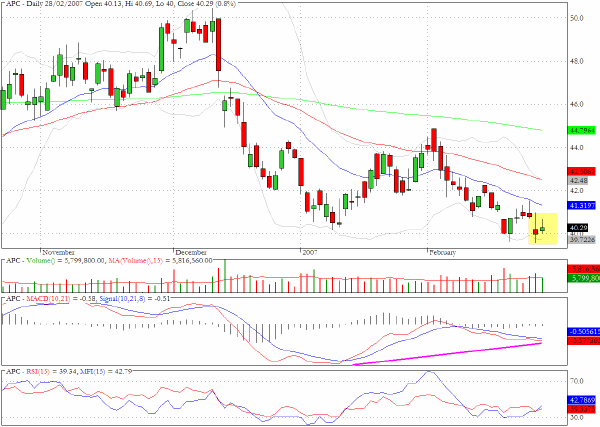Select the 42.0 price axis label
Image resolution: width=600 pixels, height=427 pixels.
(577, 191)
